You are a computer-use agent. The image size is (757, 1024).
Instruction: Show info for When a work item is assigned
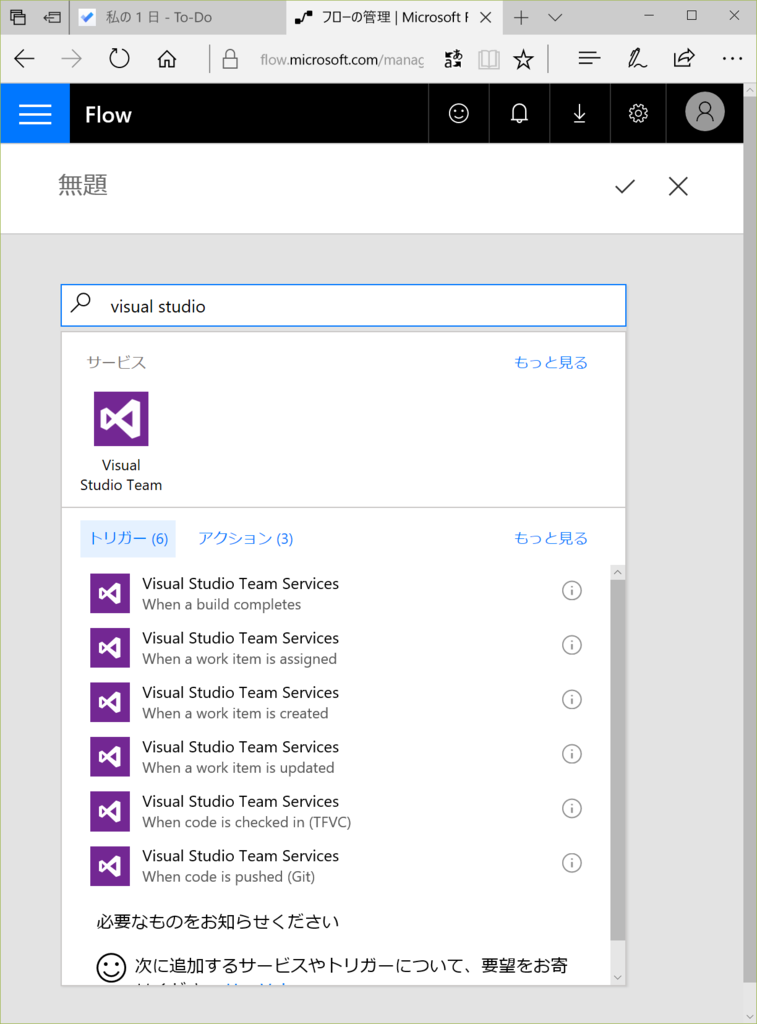[x=572, y=645]
